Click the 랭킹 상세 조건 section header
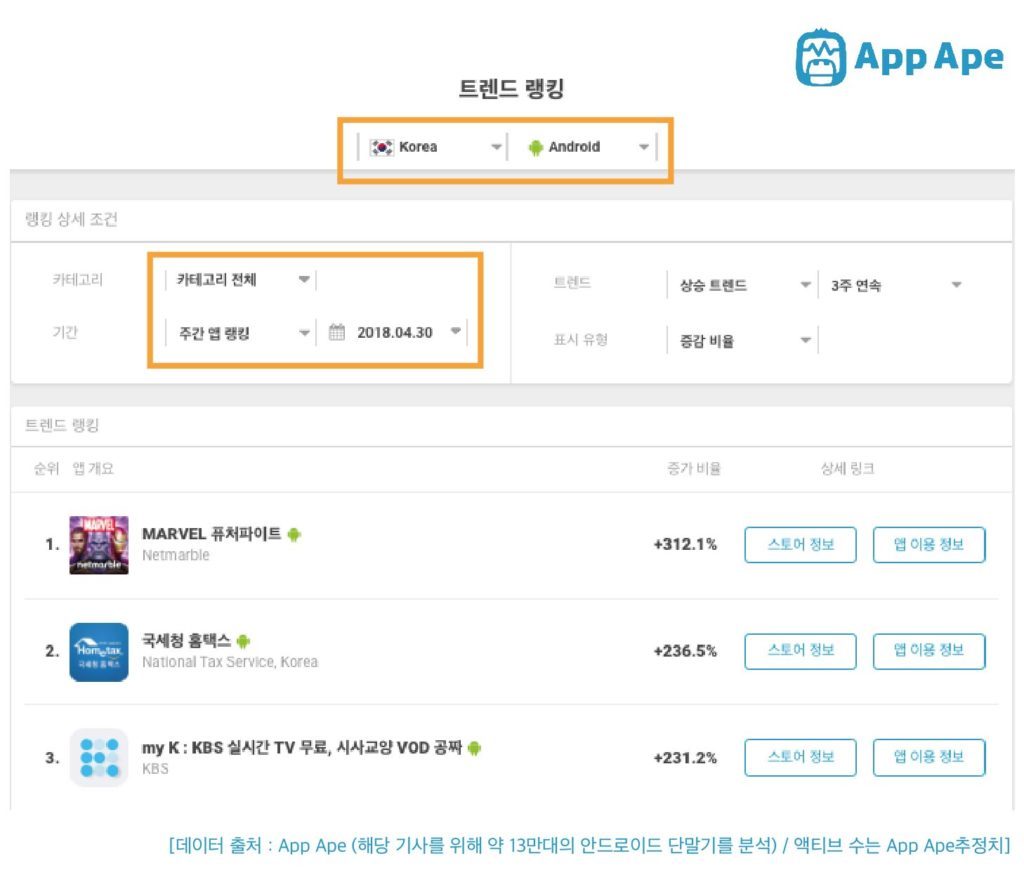The height and width of the screenshot is (882, 1024). tap(71, 219)
